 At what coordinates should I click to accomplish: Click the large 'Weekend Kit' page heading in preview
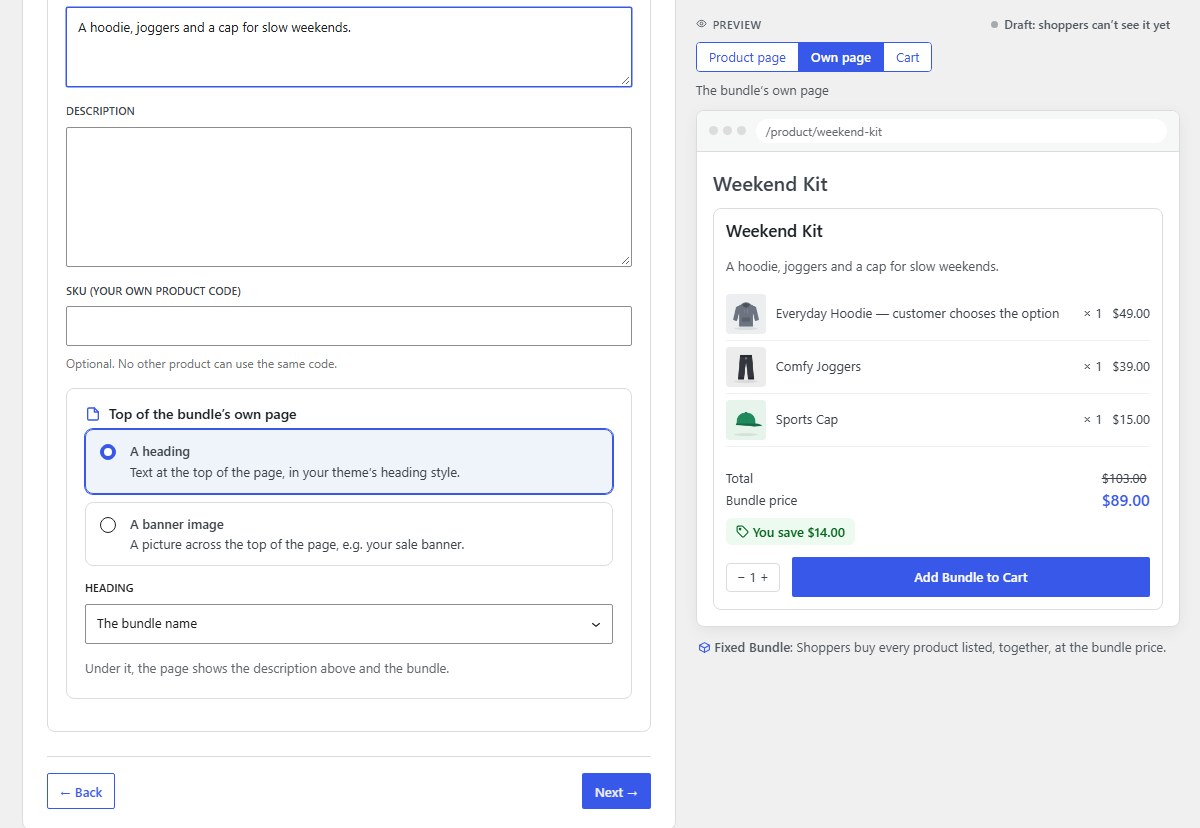770,184
